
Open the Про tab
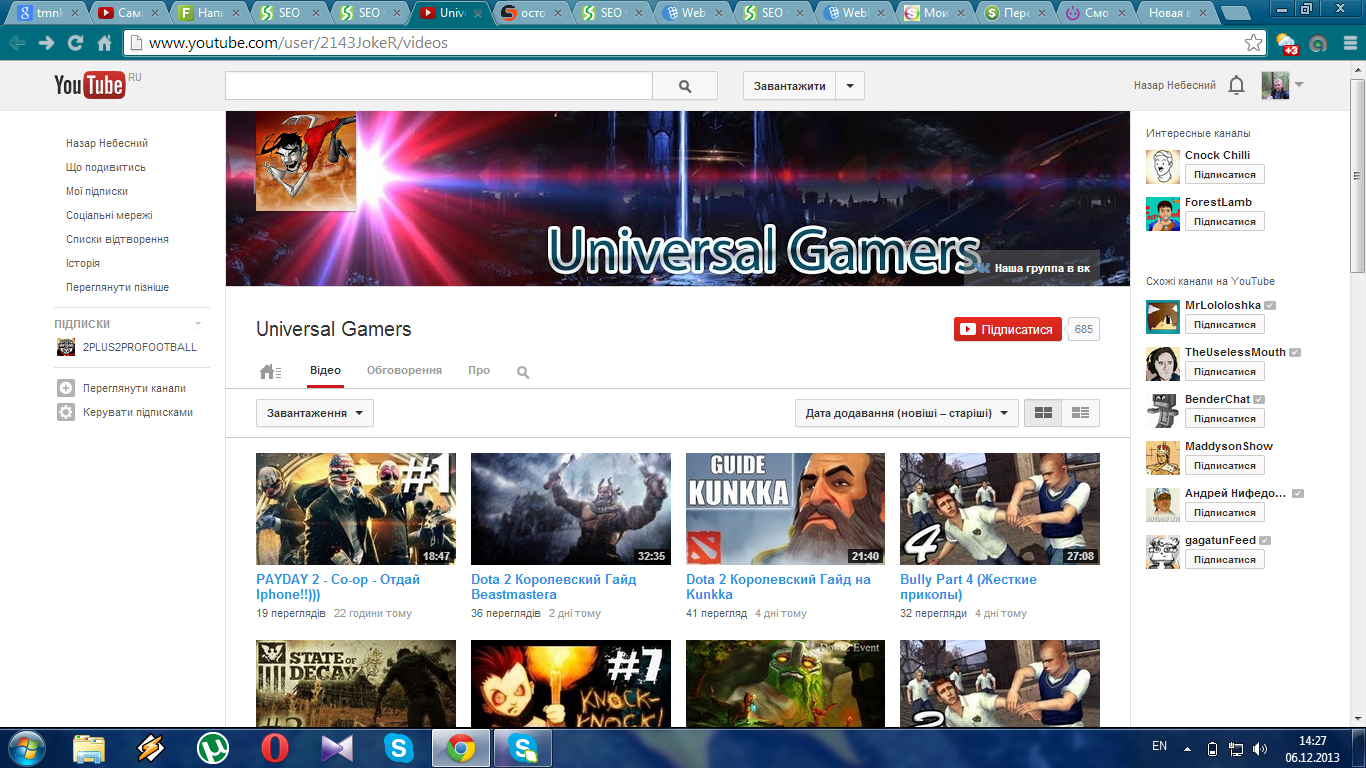[x=479, y=370]
